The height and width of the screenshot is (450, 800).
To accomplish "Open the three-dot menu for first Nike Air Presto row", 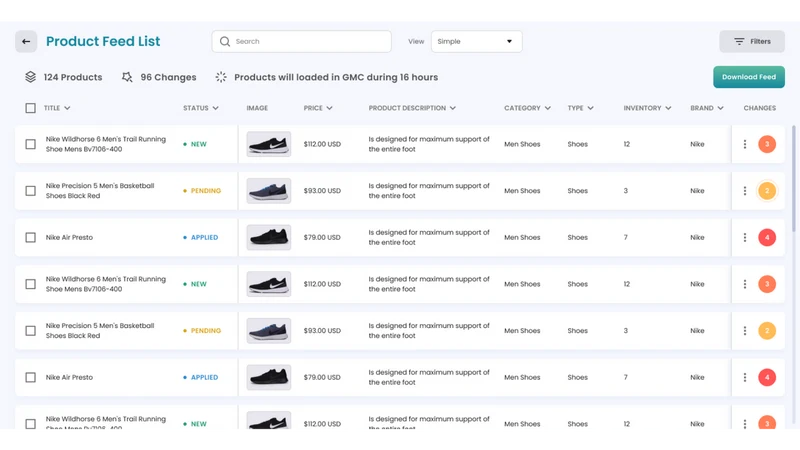I will [745, 237].
